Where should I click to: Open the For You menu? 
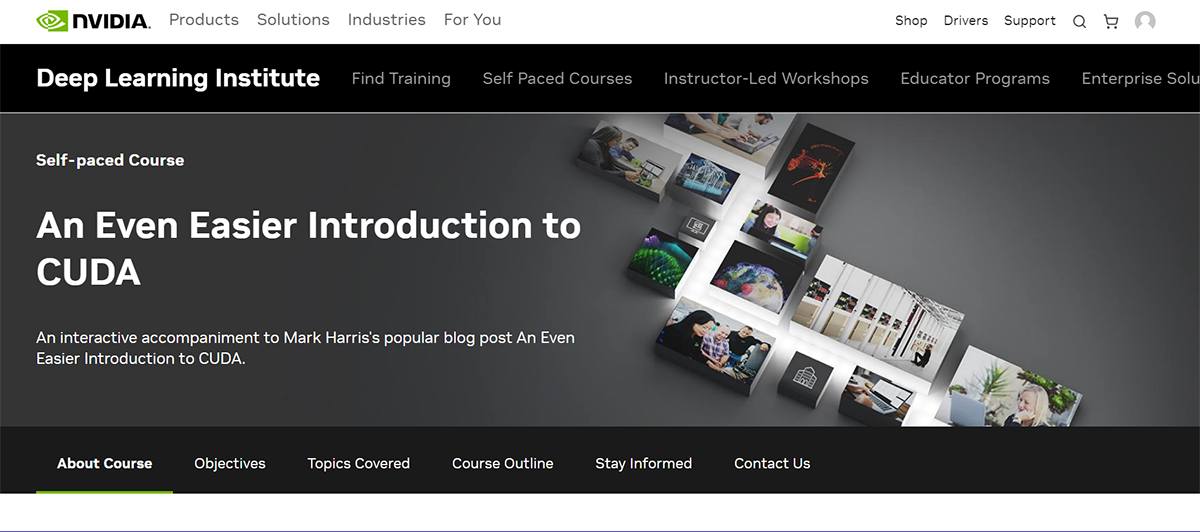pyautogui.click(x=473, y=20)
